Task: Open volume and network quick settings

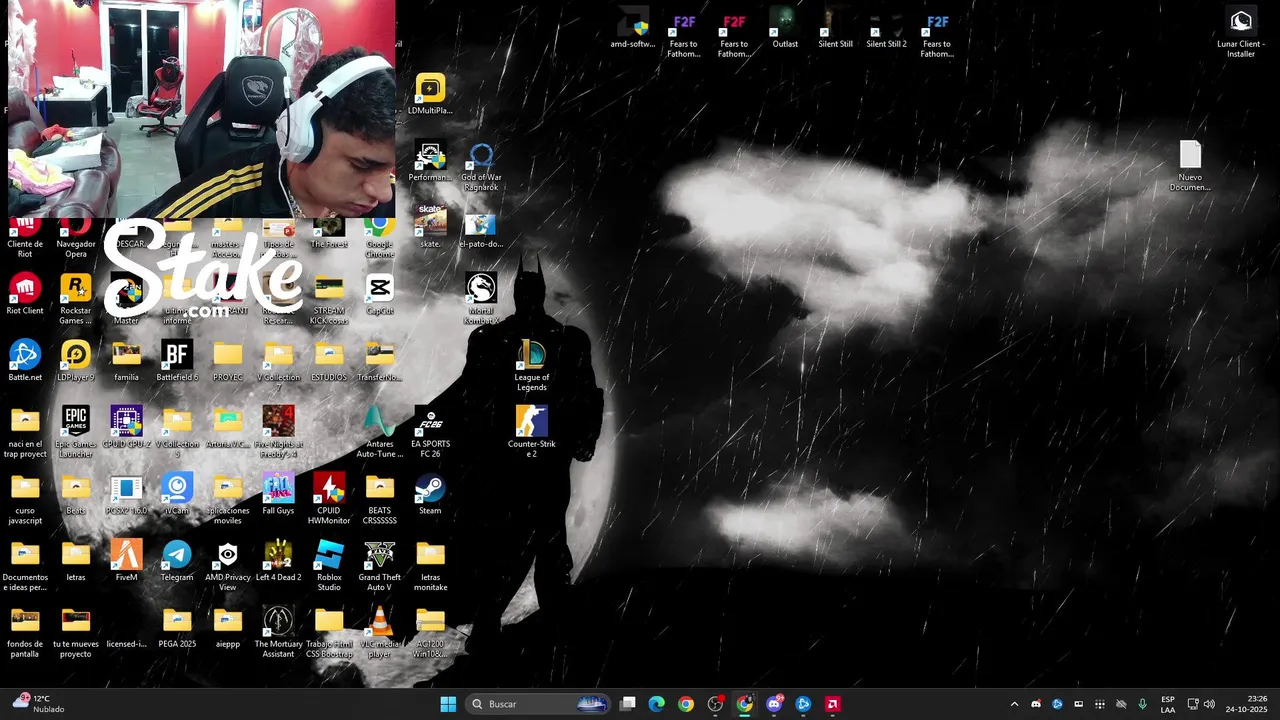Action: click(1201, 704)
